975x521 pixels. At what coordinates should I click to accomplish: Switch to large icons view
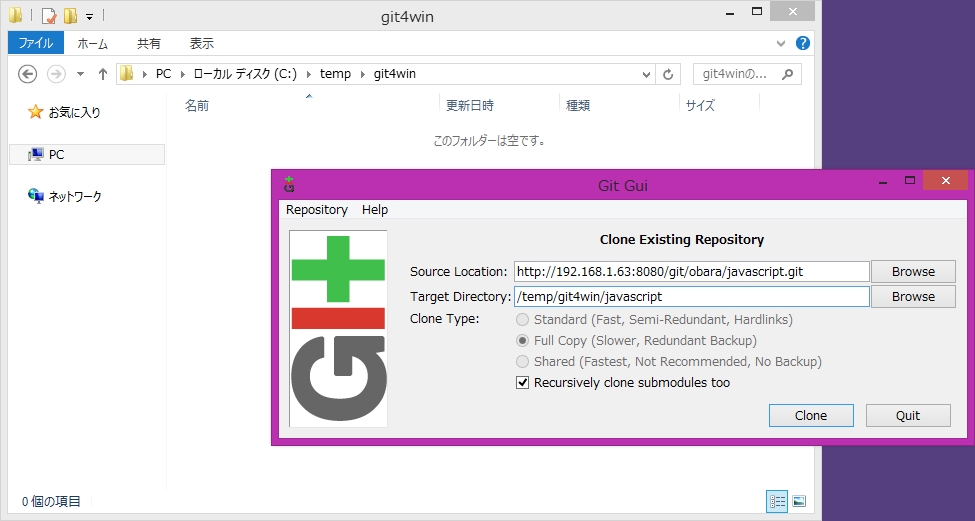pos(800,501)
